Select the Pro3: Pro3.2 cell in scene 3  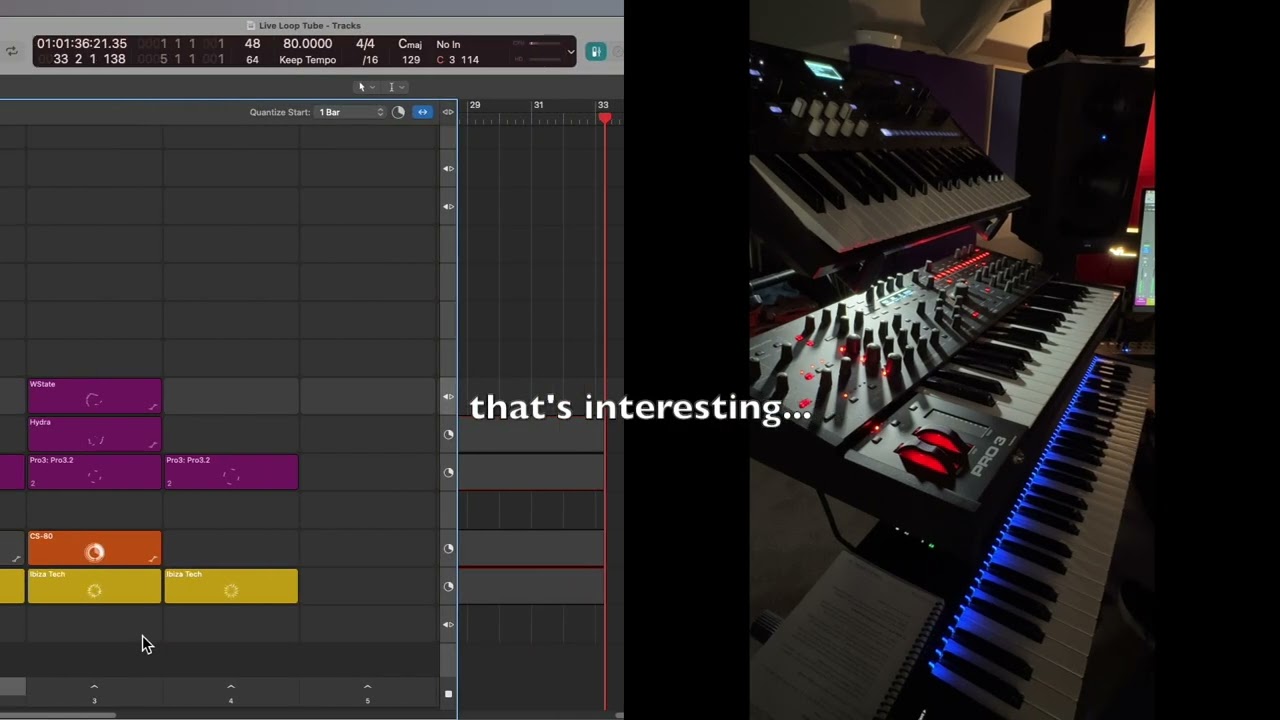coord(94,472)
